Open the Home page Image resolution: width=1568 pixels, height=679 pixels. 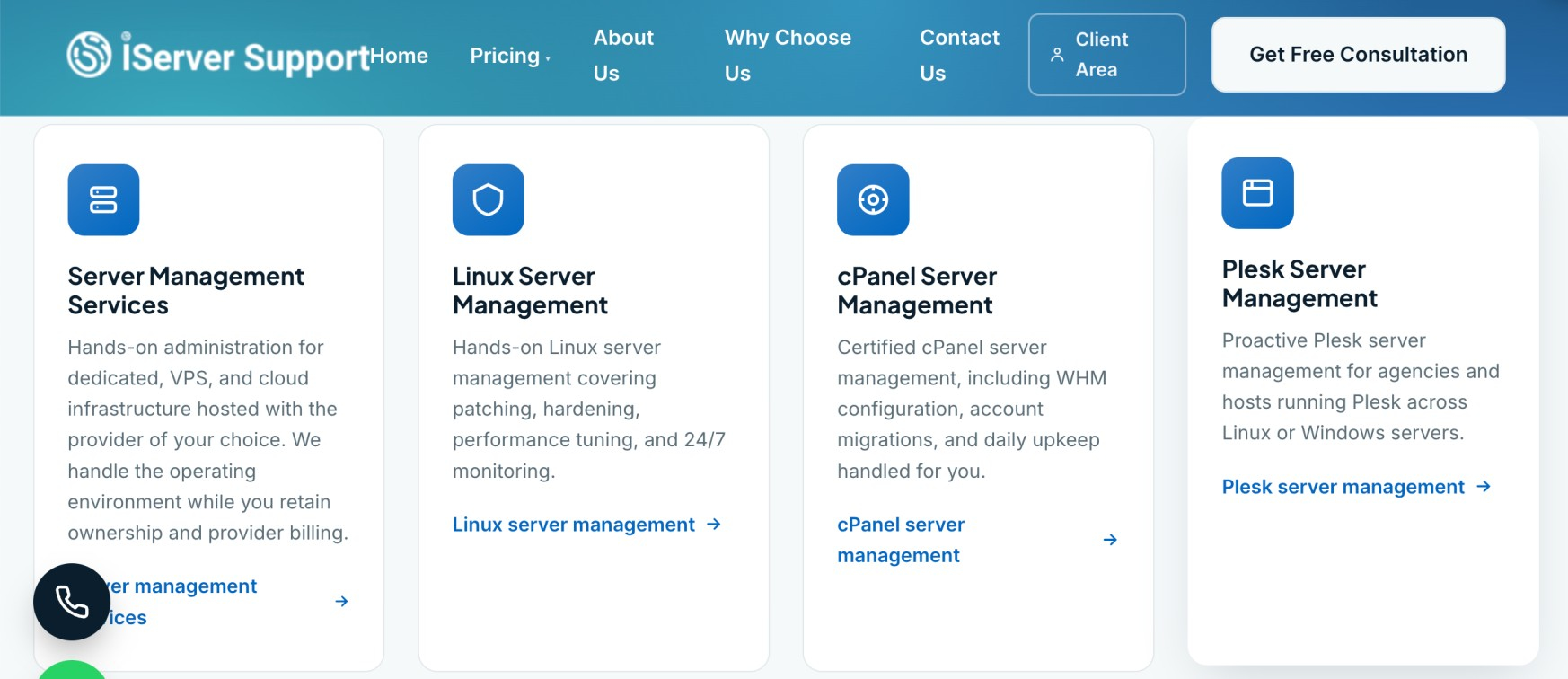[x=400, y=56]
